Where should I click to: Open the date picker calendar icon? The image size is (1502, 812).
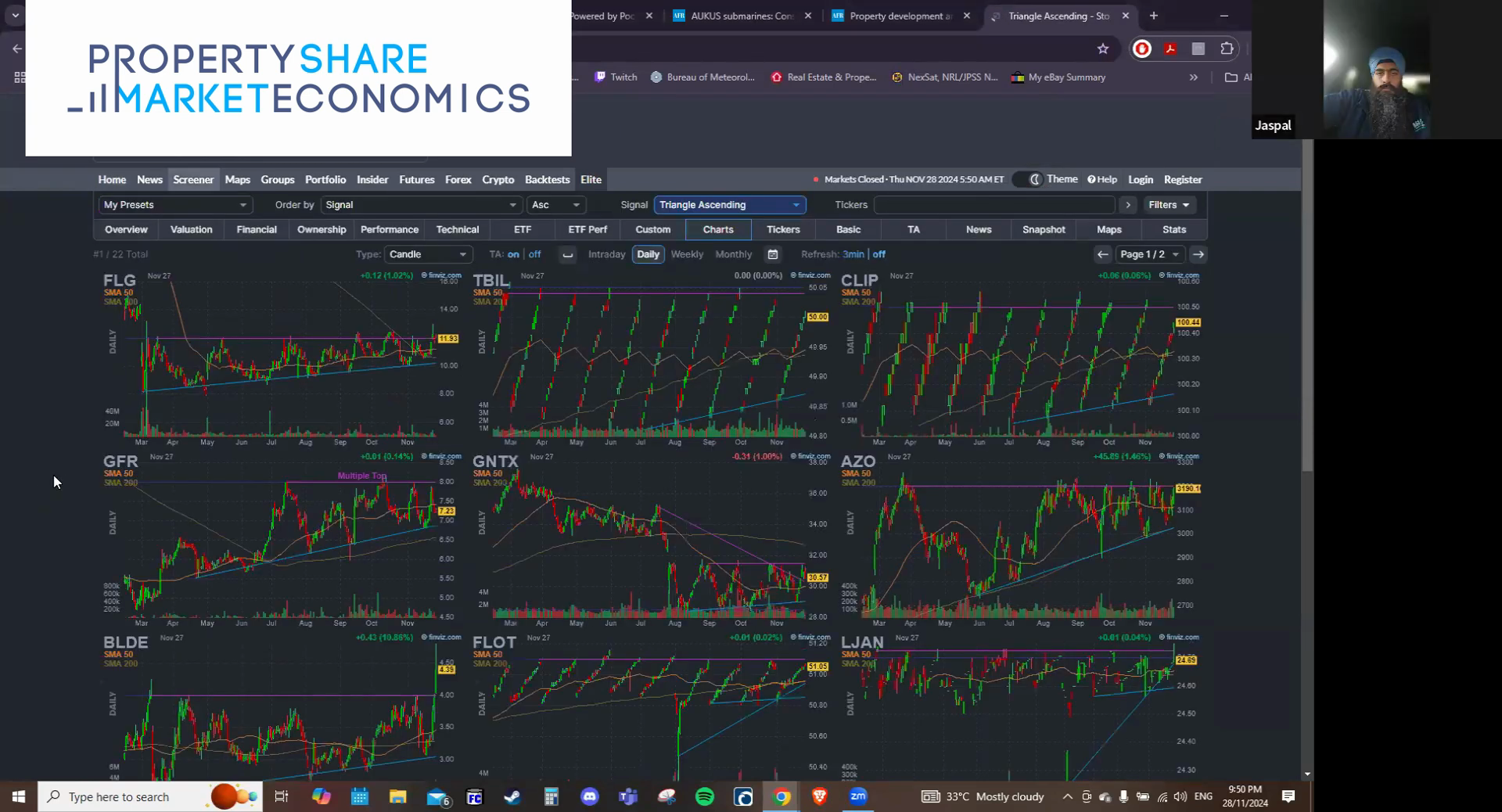773,254
